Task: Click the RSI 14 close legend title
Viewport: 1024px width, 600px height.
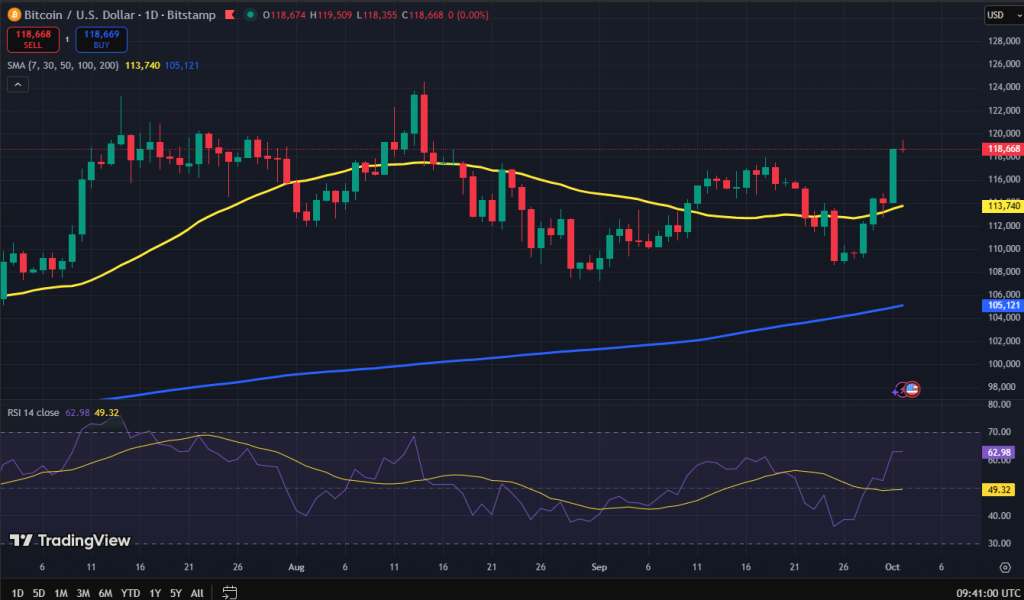Action: pos(33,413)
